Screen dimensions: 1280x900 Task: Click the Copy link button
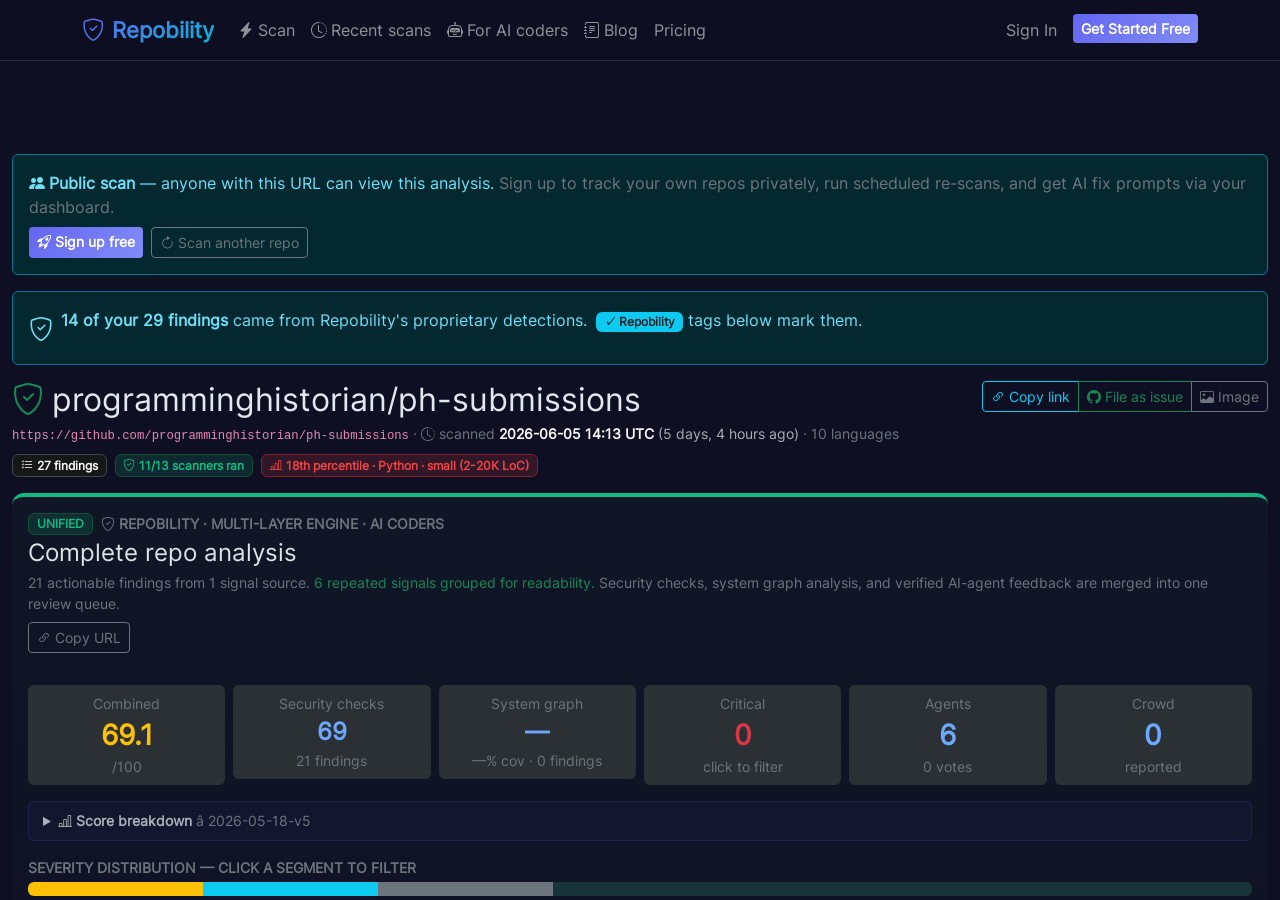point(1030,396)
